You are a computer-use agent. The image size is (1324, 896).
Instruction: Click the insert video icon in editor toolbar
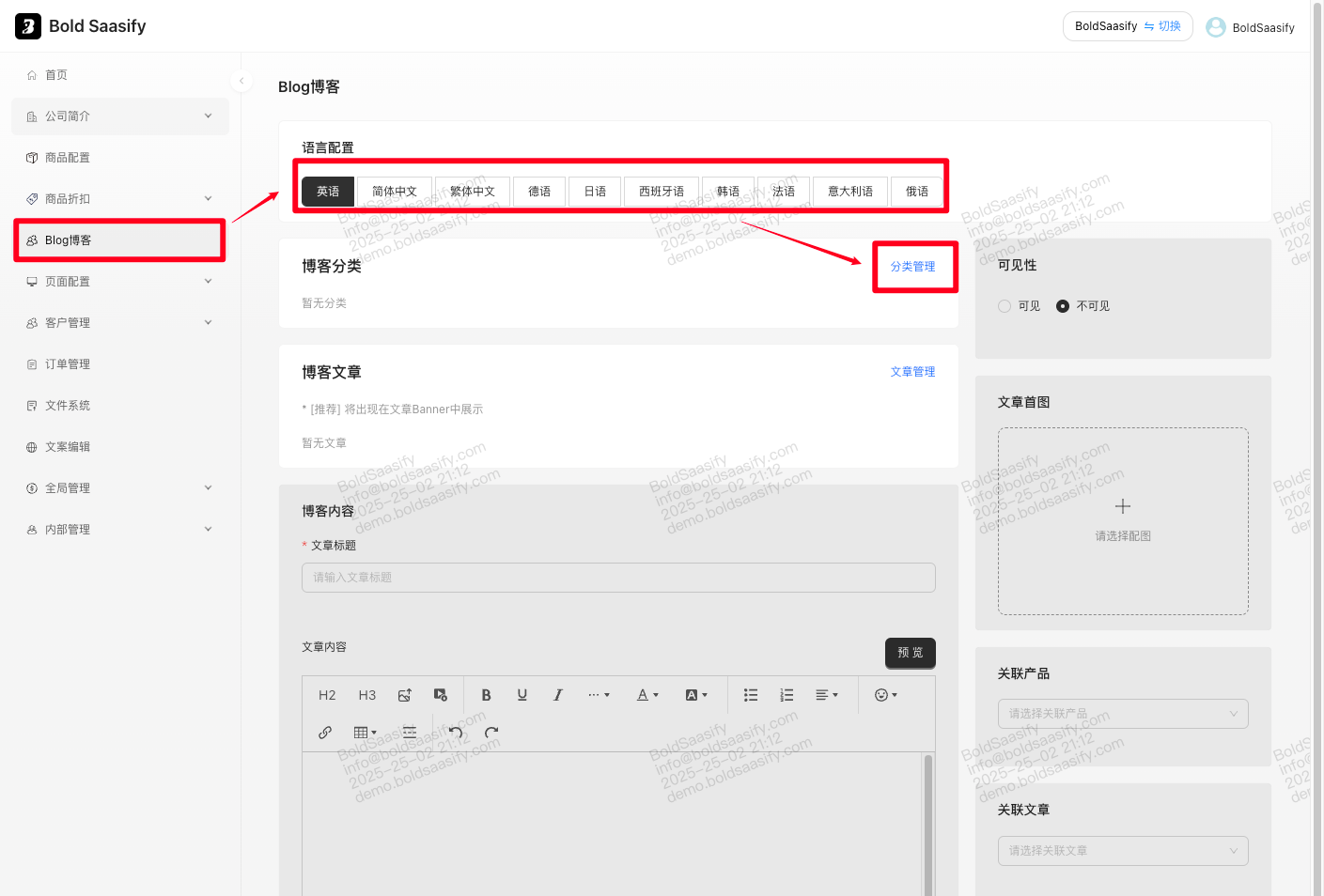pyautogui.click(x=441, y=695)
